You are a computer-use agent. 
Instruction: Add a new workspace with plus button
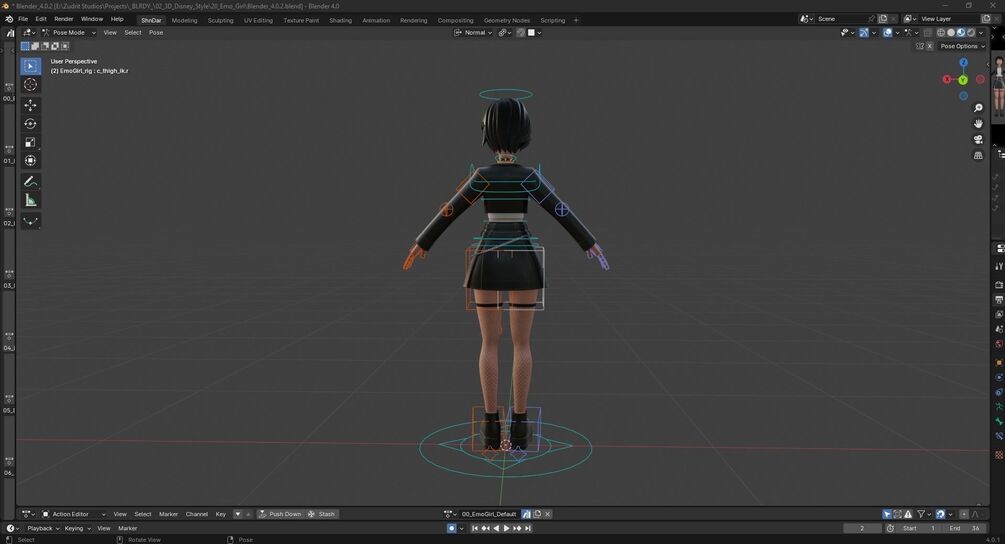tap(576, 21)
